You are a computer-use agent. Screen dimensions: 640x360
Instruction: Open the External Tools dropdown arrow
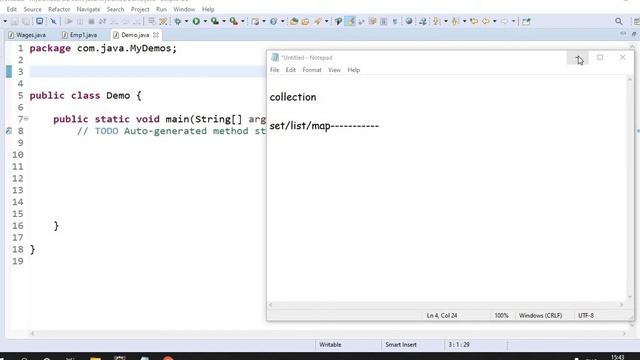point(243,21)
